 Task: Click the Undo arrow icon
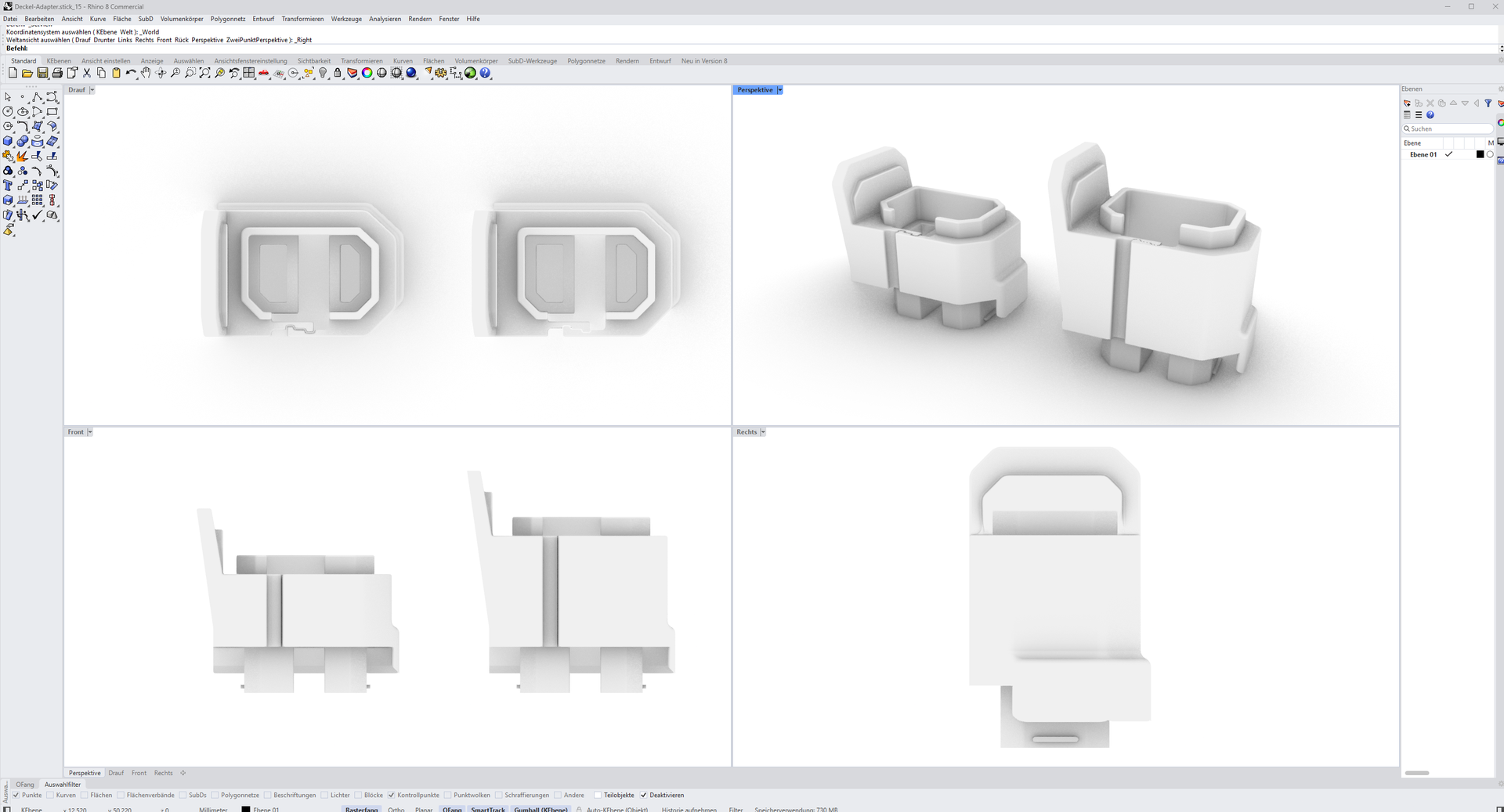click(130, 73)
